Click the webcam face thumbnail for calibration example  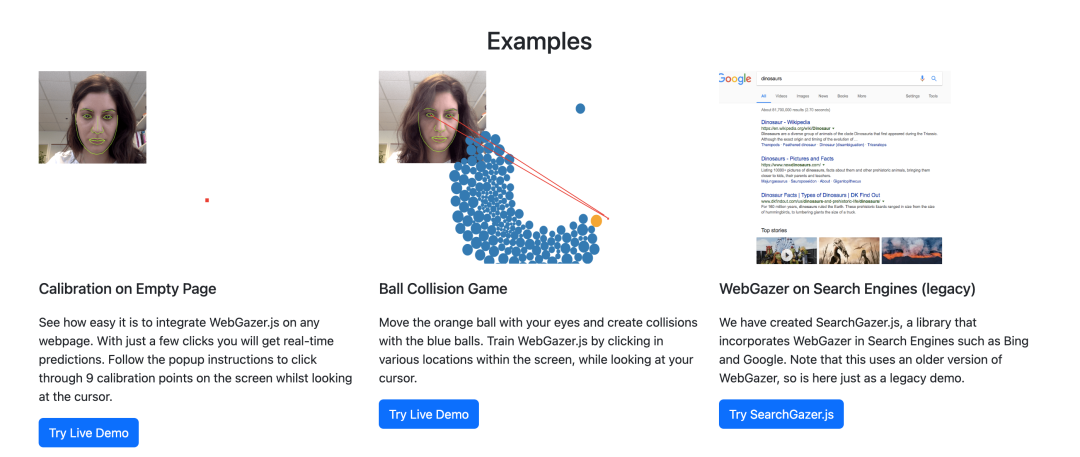[93, 117]
